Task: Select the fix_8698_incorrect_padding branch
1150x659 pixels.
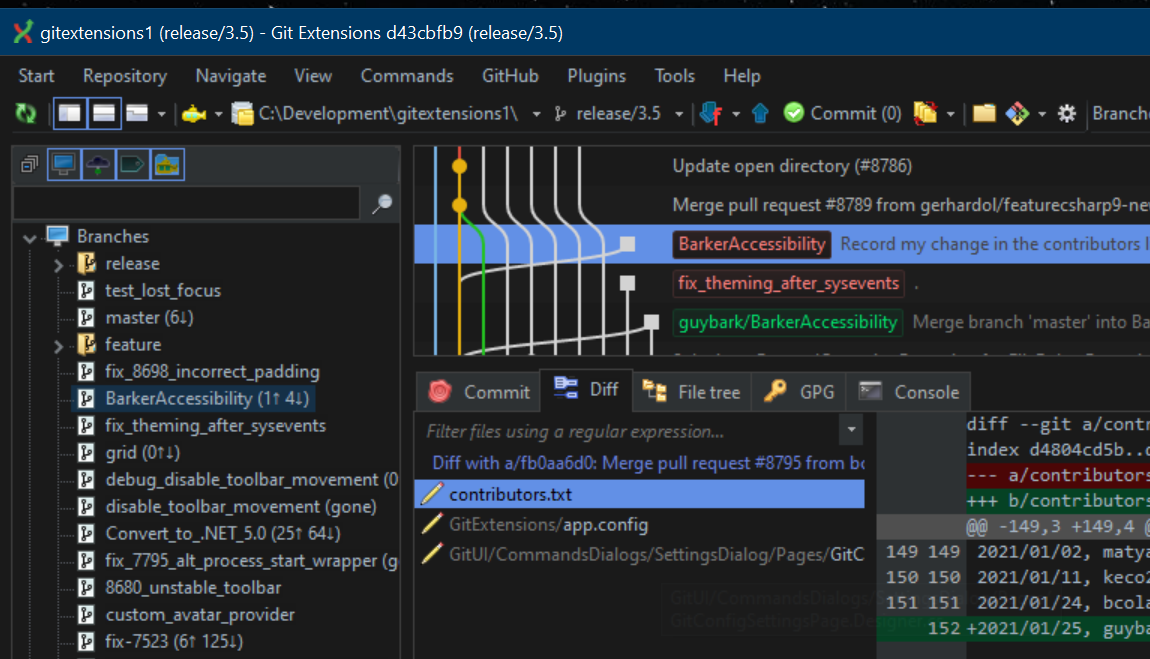Action: click(x=212, y=372)
